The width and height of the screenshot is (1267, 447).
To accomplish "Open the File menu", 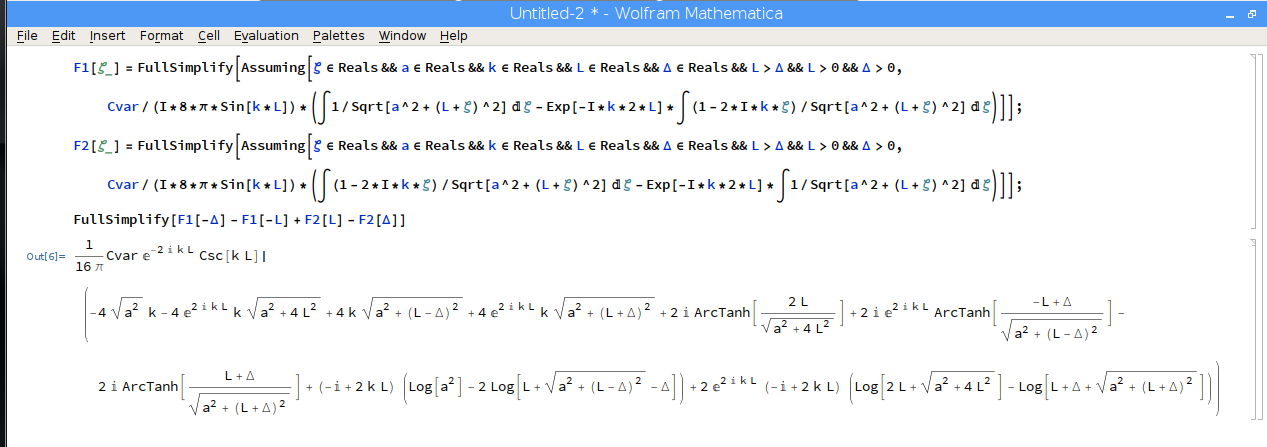I will coord(27,36).
